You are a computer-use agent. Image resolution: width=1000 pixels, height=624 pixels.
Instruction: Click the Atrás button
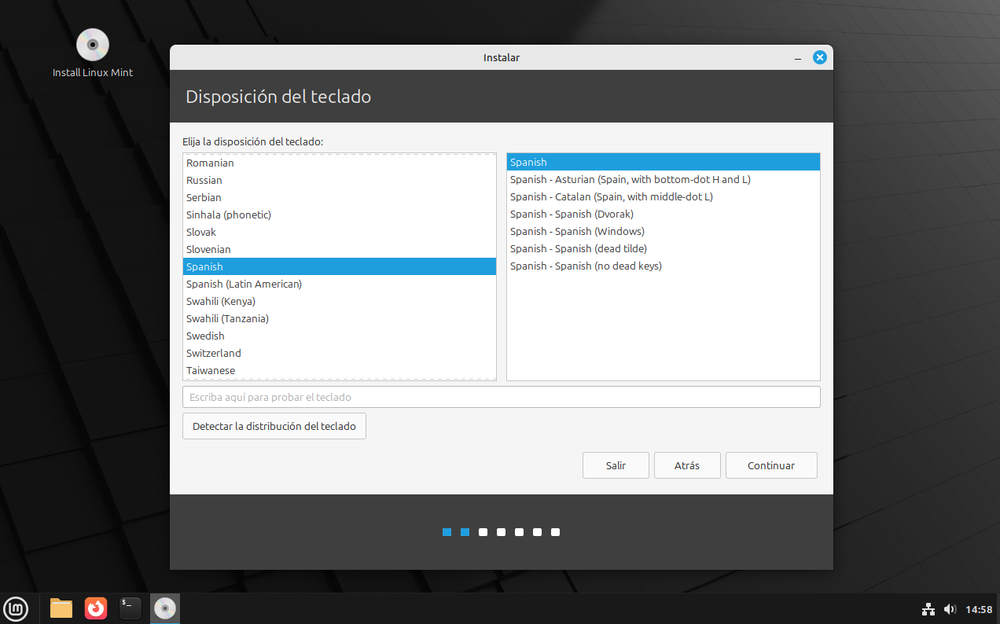[x=687, y=465]
